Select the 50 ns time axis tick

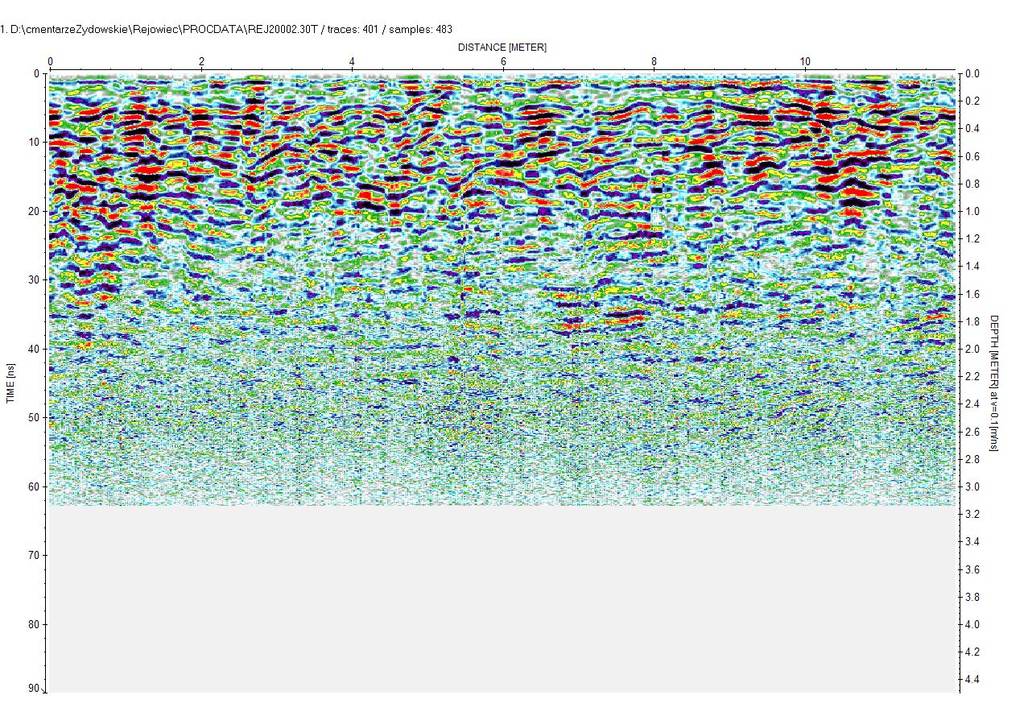click(32, 418)
